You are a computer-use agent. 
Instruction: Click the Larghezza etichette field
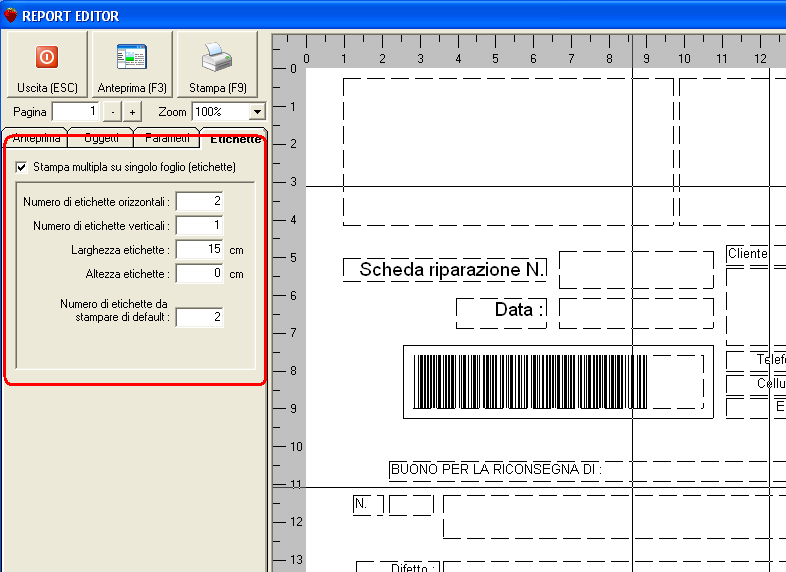tap(200, 249)
